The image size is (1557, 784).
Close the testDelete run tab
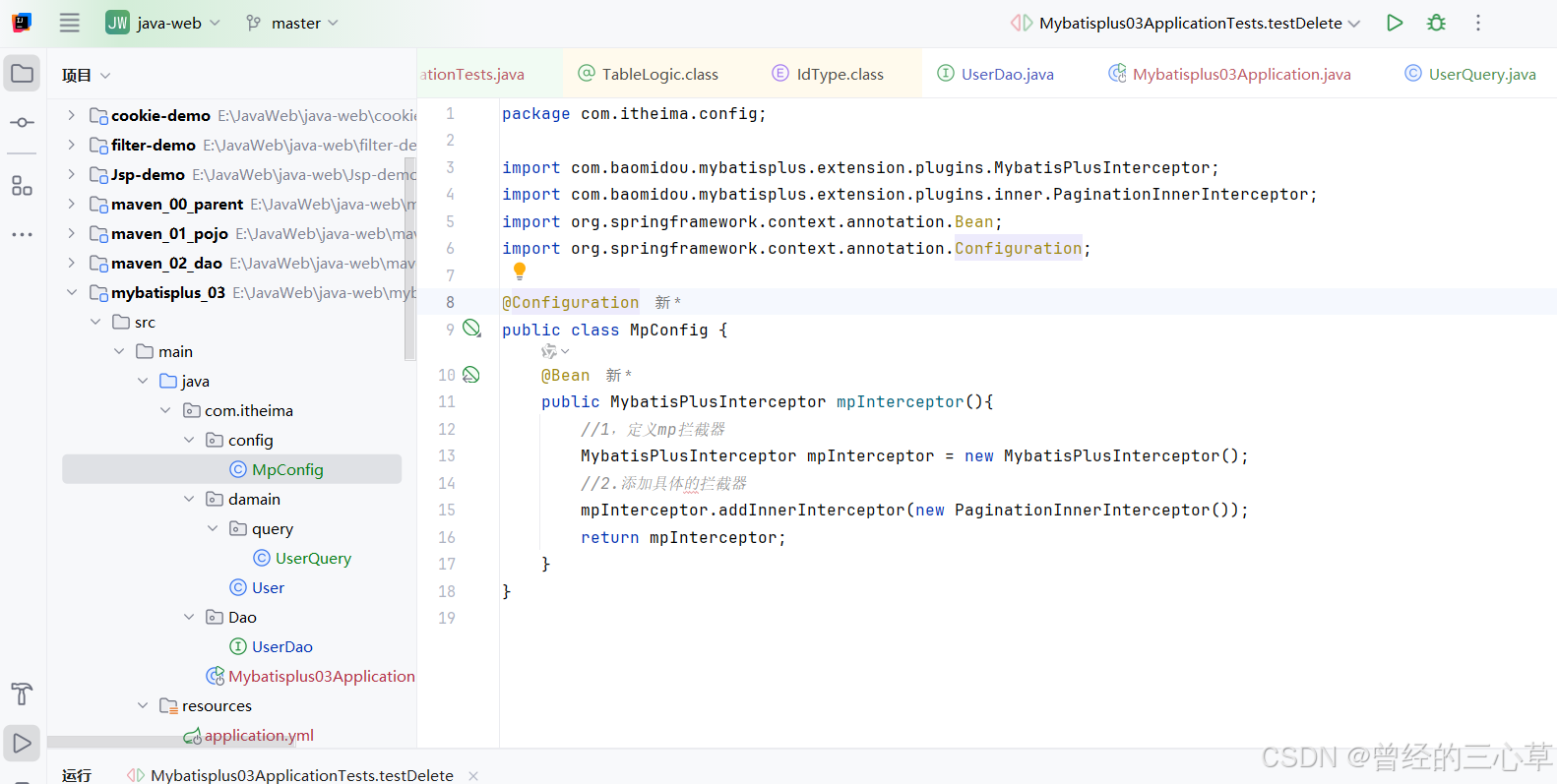pos(473,776)
